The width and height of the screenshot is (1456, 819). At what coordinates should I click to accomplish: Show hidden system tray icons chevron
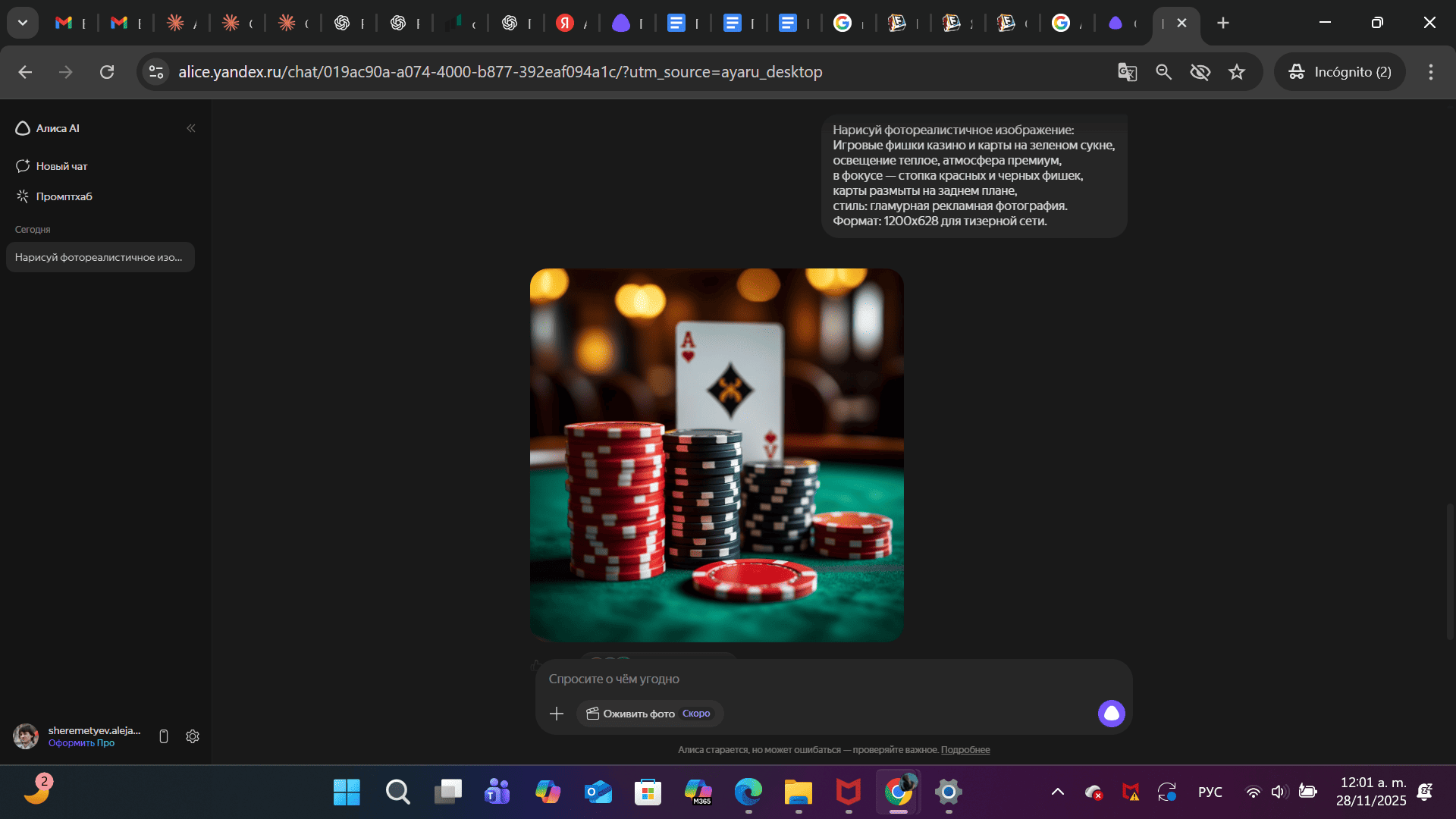[1057, 792]
